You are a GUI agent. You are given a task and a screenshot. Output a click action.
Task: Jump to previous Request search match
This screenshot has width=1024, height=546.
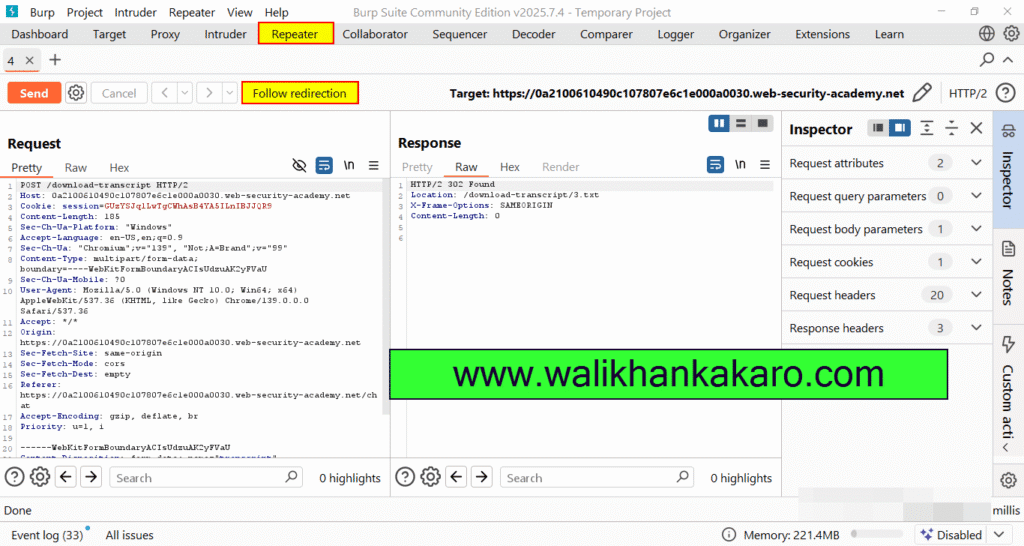[x=66, y=477]
